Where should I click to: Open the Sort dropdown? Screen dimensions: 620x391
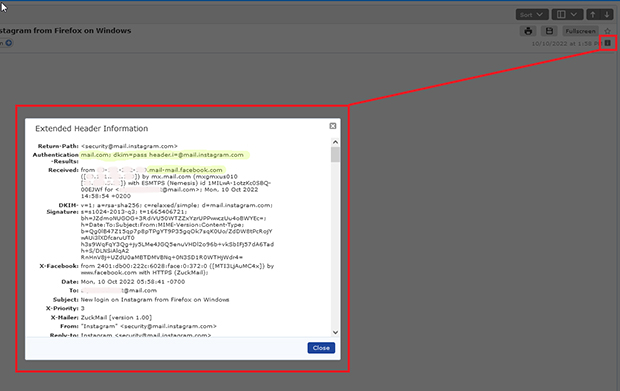tap(531, 15)
